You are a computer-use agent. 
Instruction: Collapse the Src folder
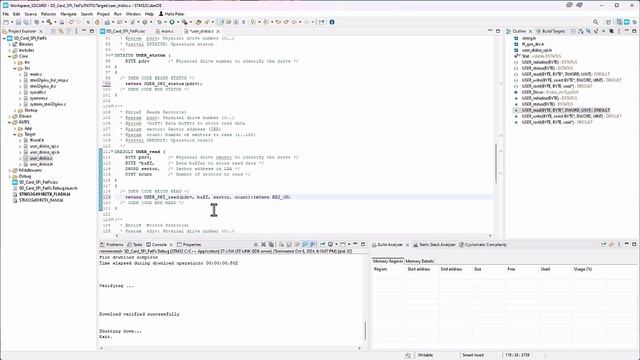[x=15, y=68]
